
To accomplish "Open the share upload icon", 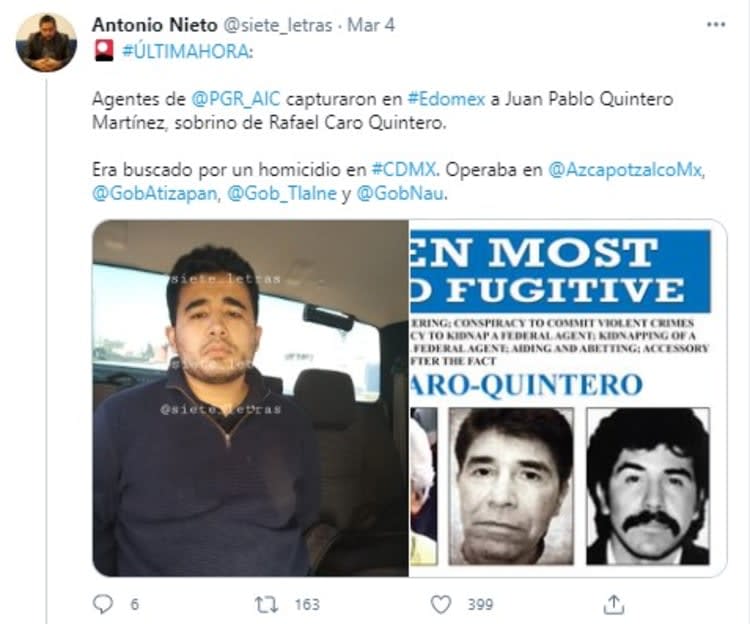I will pyautogui.click(x=614, y=604).
